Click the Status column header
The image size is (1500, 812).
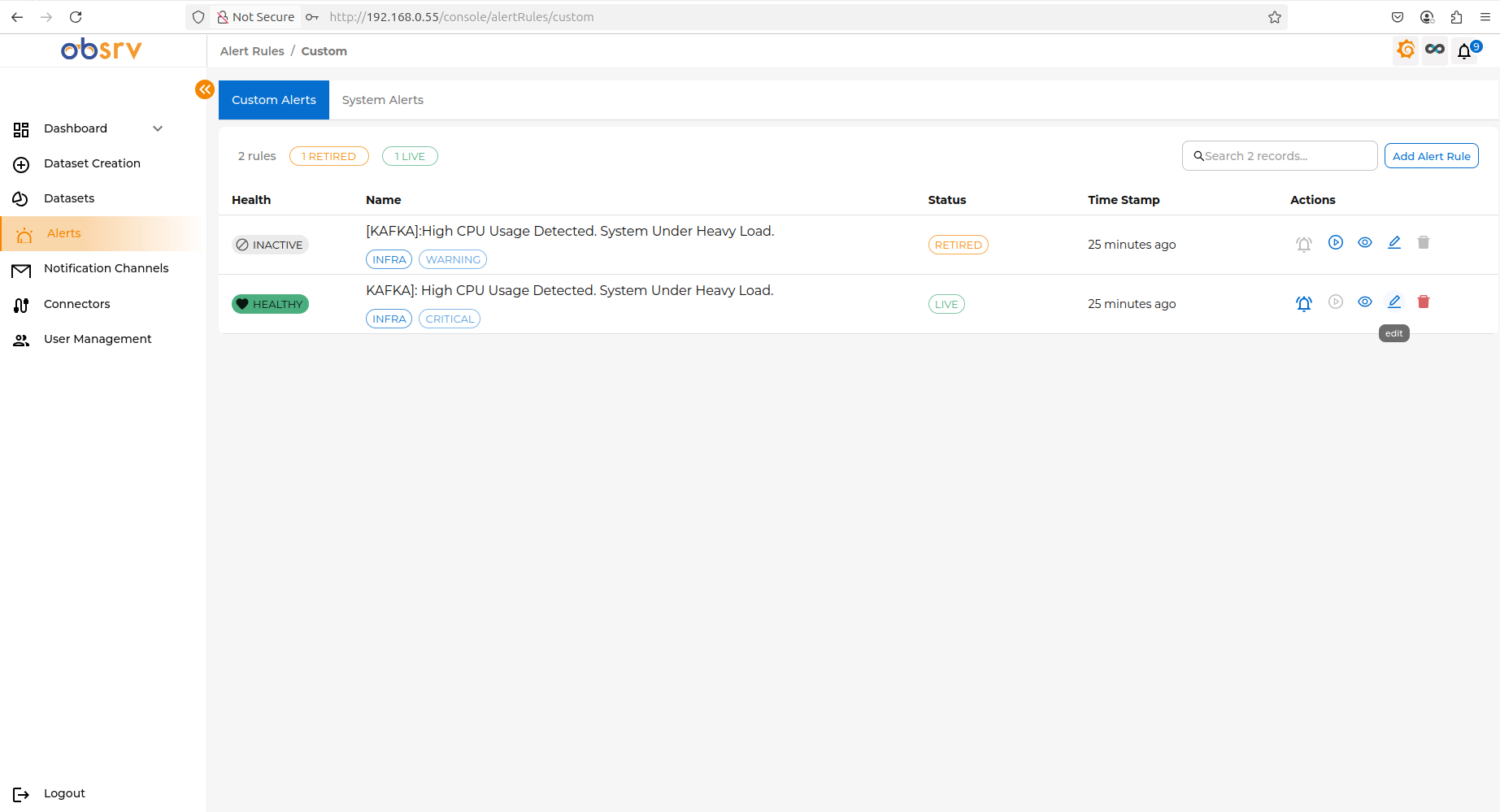click(x=947, y=200)
